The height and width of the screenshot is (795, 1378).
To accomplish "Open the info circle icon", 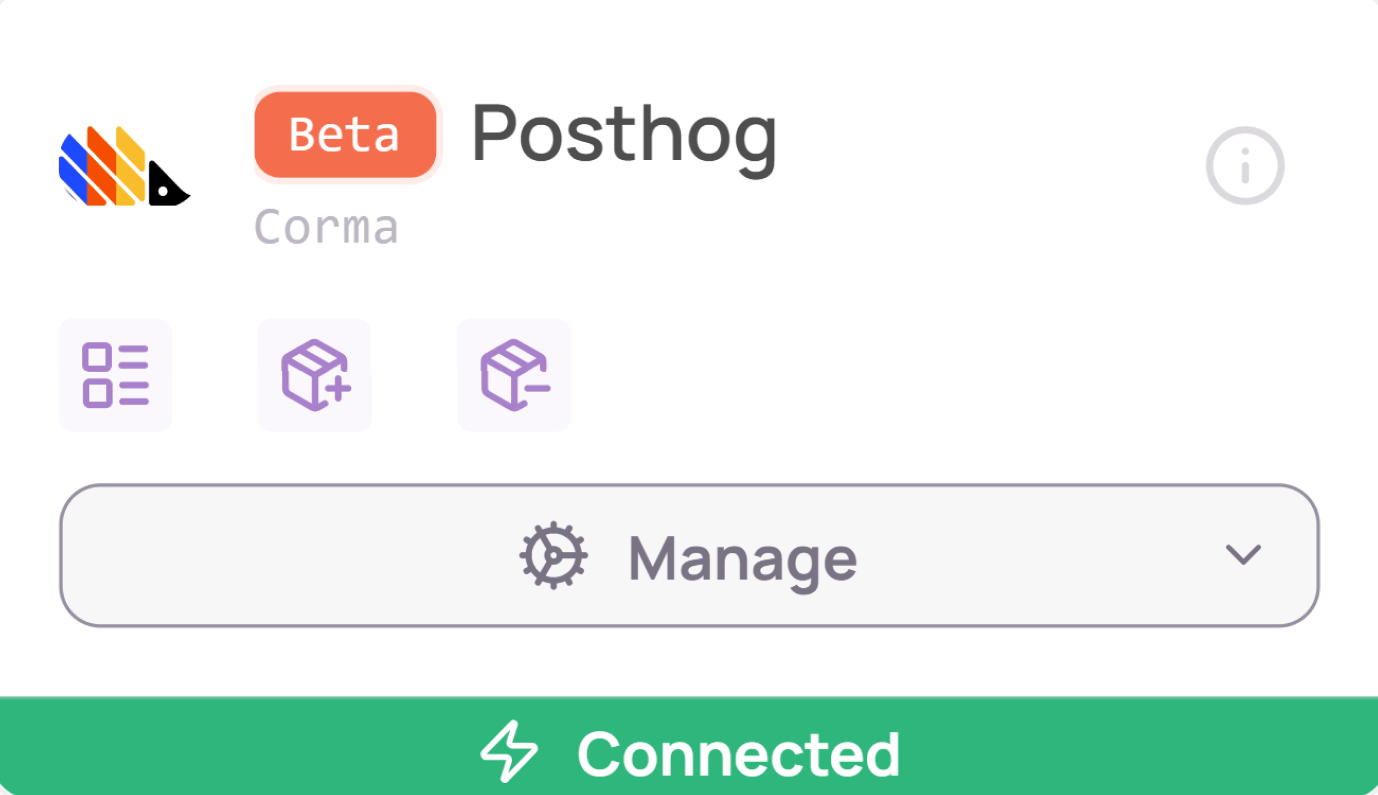I will click(1244, 166).
